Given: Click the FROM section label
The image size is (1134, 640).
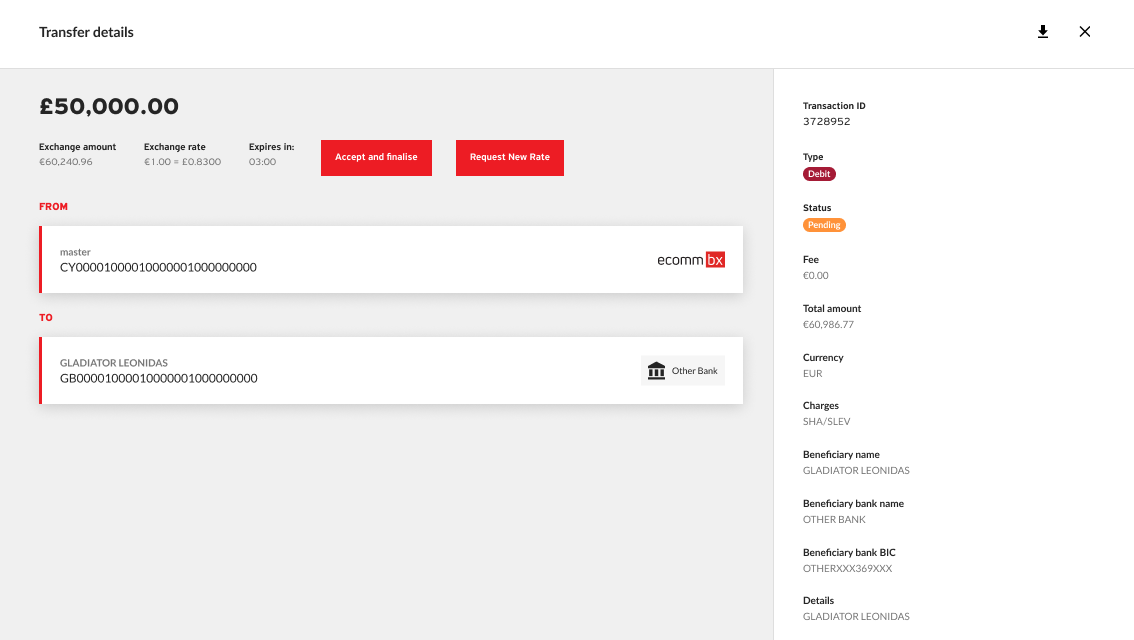Looking at the screenshot, I should 54,207.
